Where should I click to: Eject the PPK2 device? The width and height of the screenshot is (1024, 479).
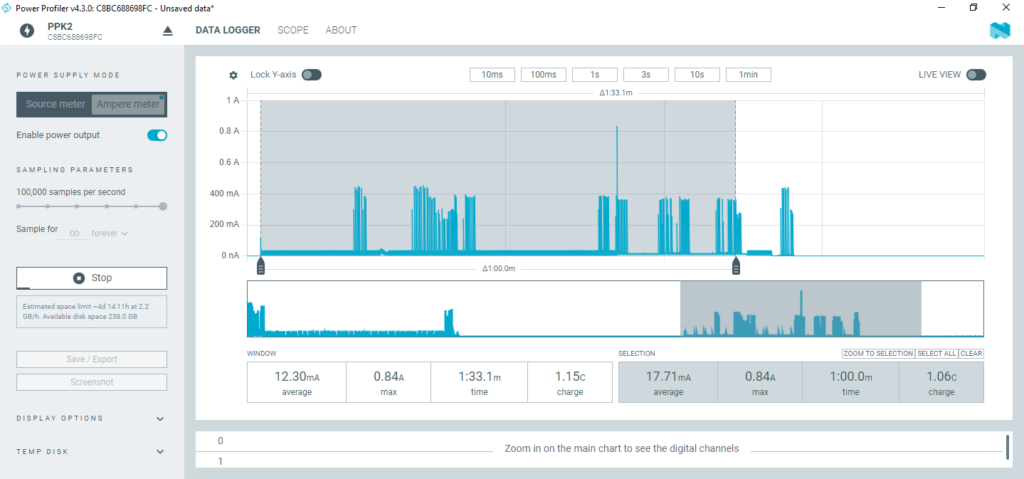tap(168, 31)
